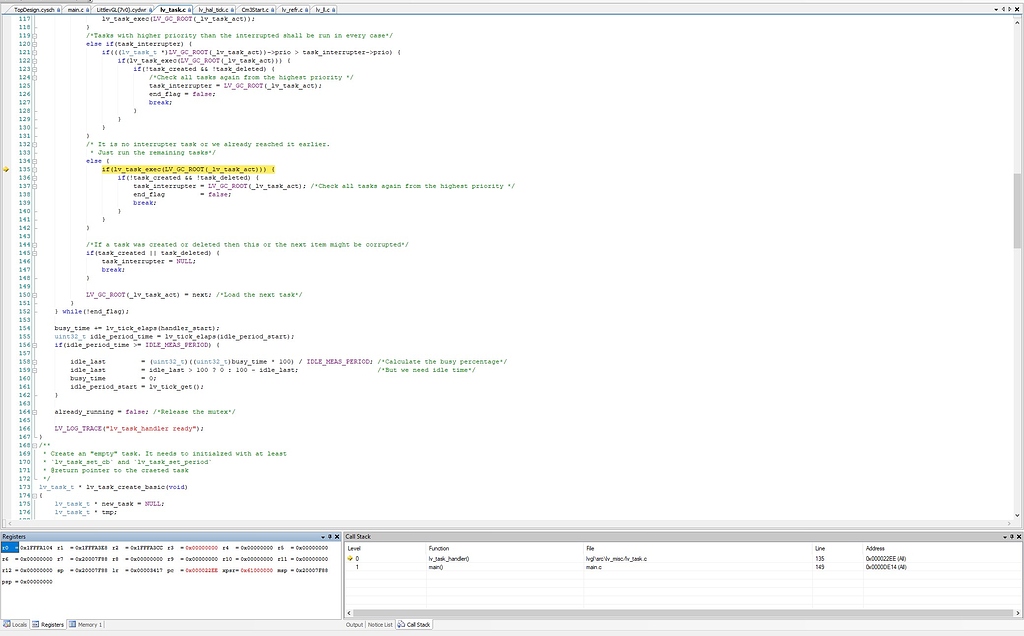1024x636 pixels.
Task: Open the Call Stack panel options chevron
Action: (1004, 536)
